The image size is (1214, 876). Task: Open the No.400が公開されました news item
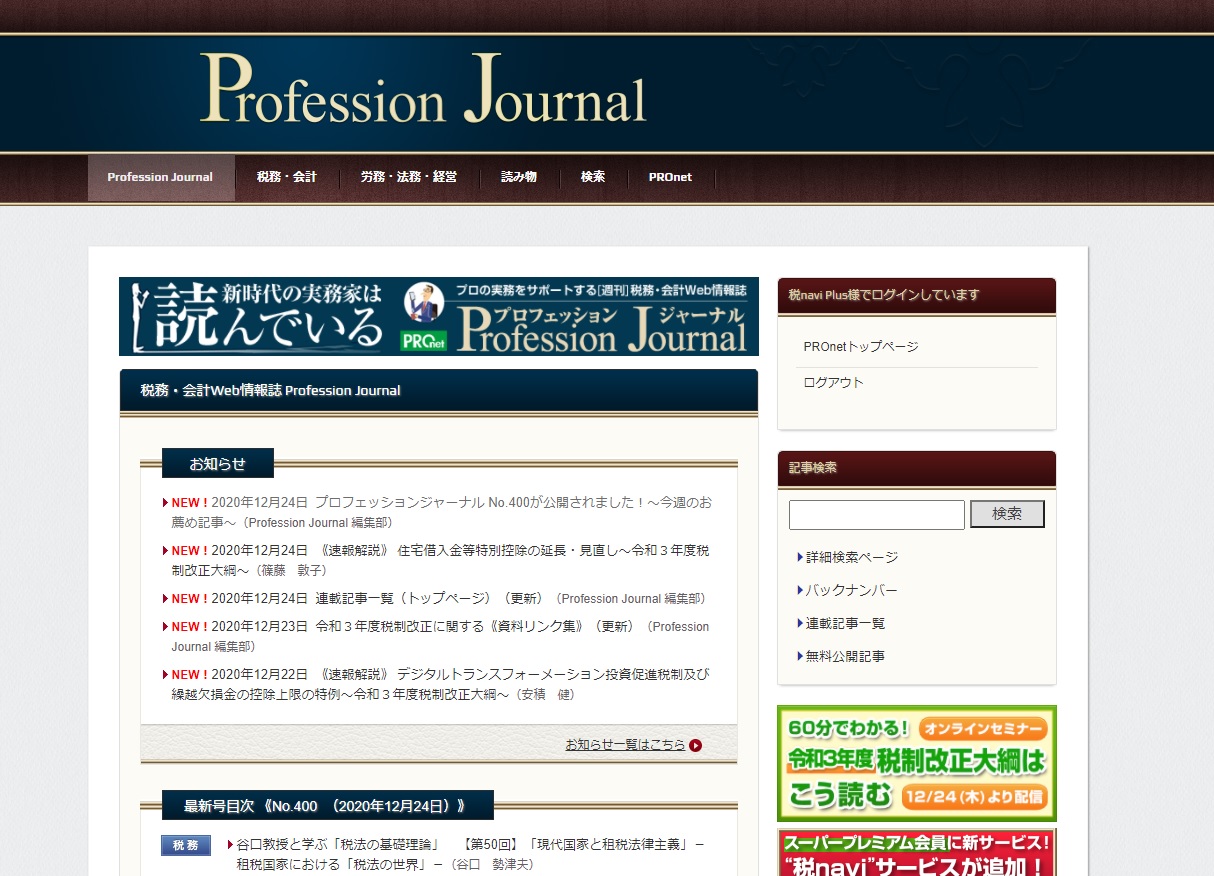[441, 512]
